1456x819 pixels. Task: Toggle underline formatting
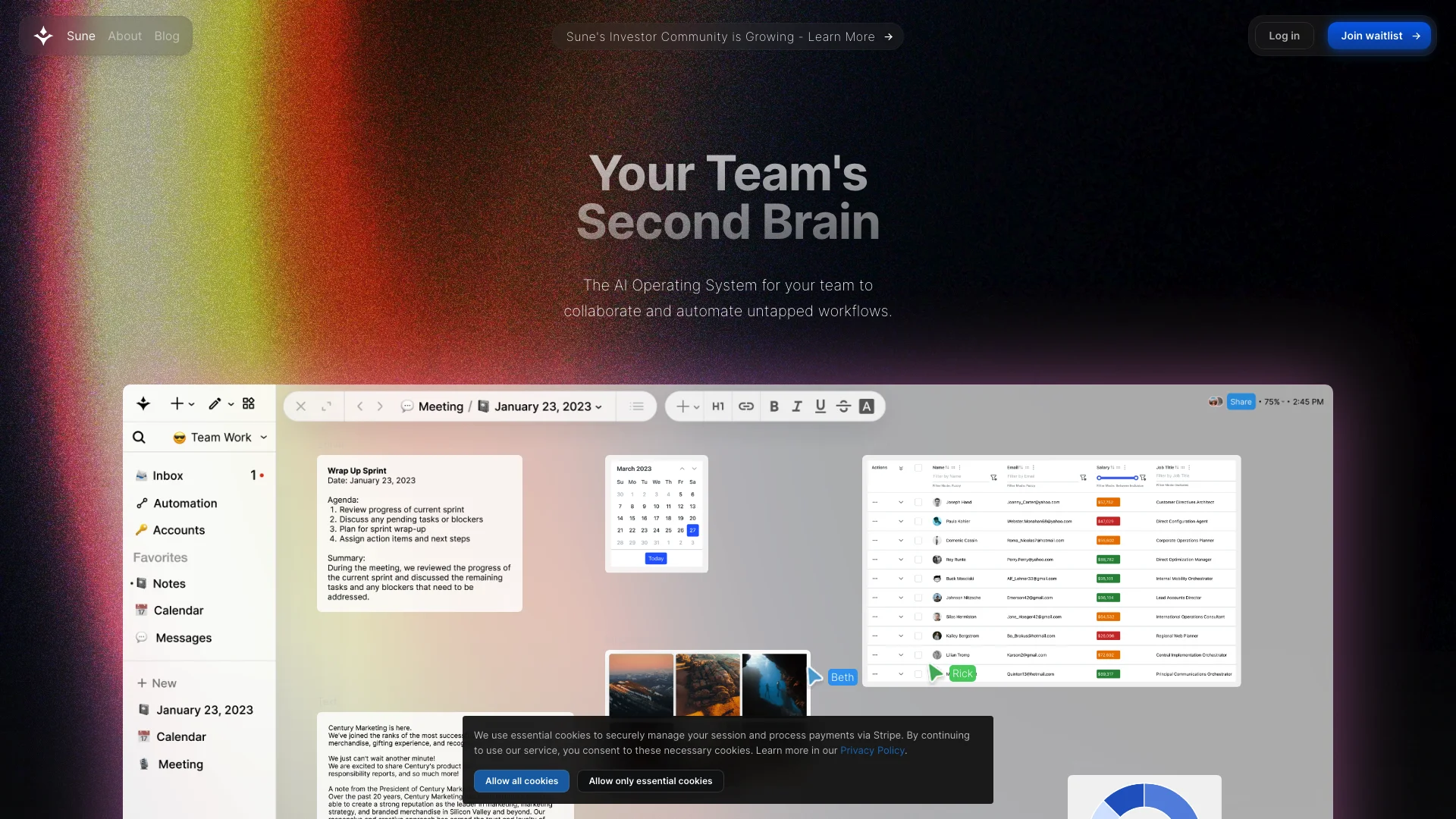[x=821, y=406]
